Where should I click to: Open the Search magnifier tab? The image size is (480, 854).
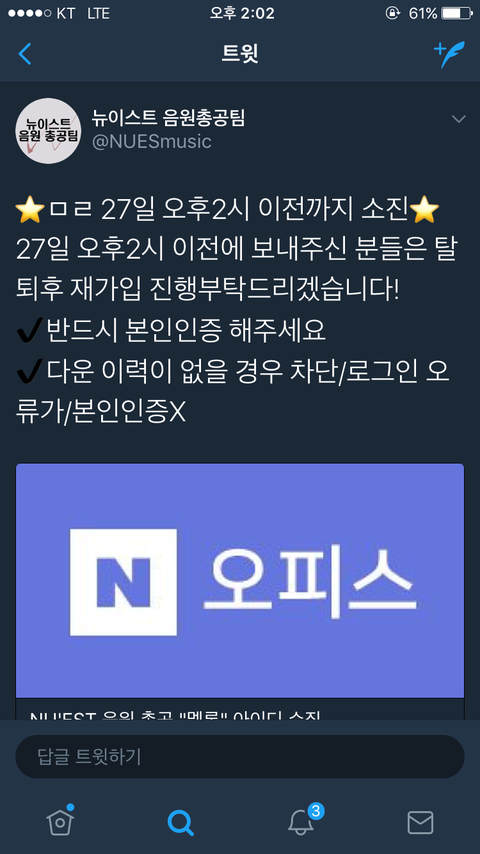tap(180, 822)
